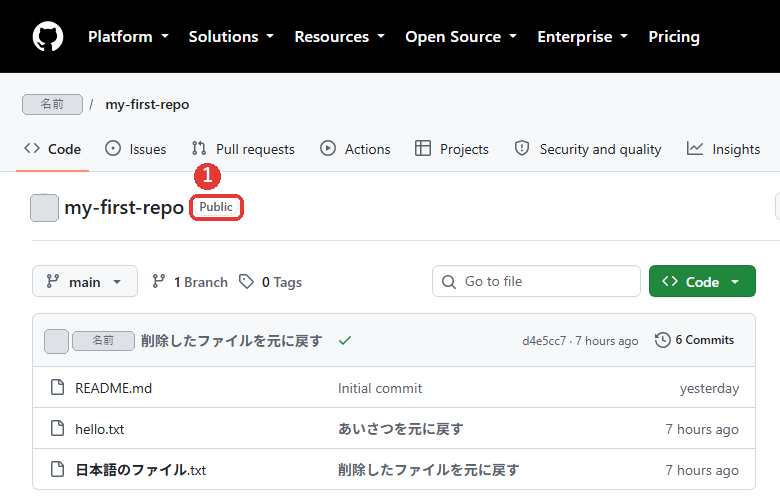Click the my-first-repo repository title
The image size is (780, 500).
pos(124,207)
